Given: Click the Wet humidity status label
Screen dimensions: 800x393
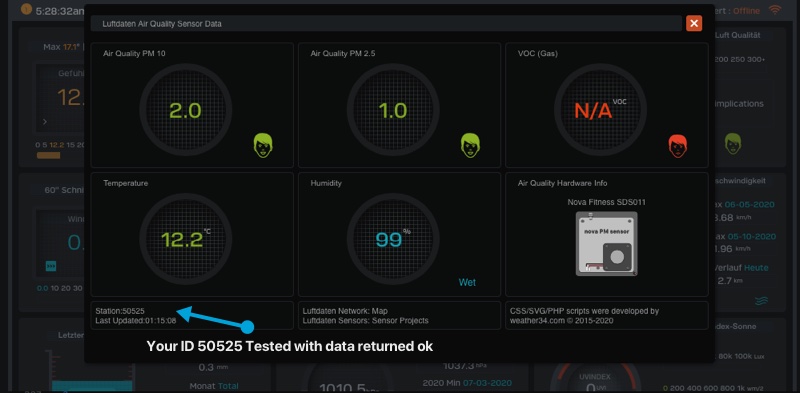Looking at the screenshot, I should click(x=467, y=282).
